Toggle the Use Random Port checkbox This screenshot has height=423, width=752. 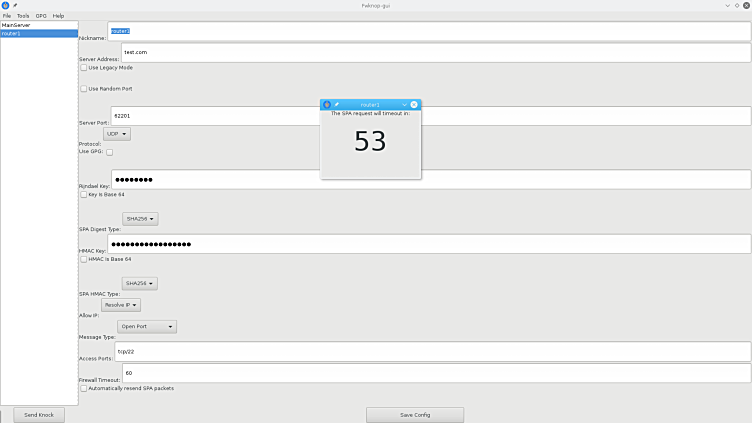83,89
